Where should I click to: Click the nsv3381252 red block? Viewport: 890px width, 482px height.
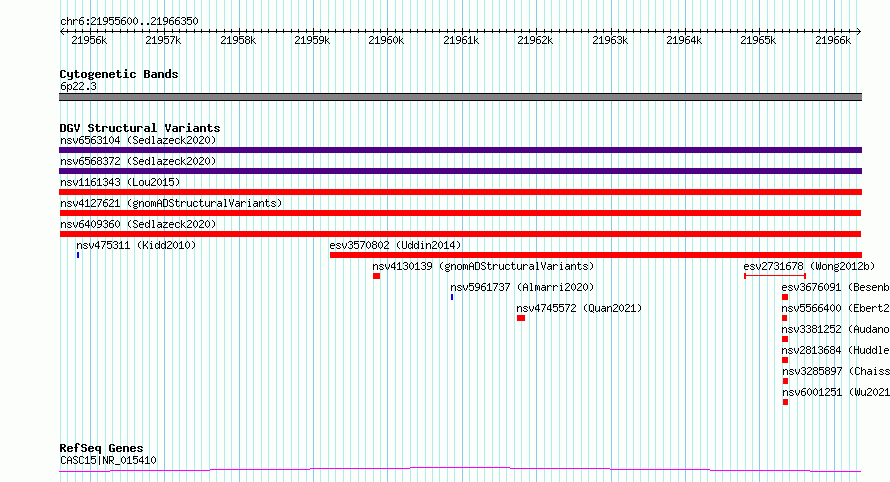tap(785, 339)
